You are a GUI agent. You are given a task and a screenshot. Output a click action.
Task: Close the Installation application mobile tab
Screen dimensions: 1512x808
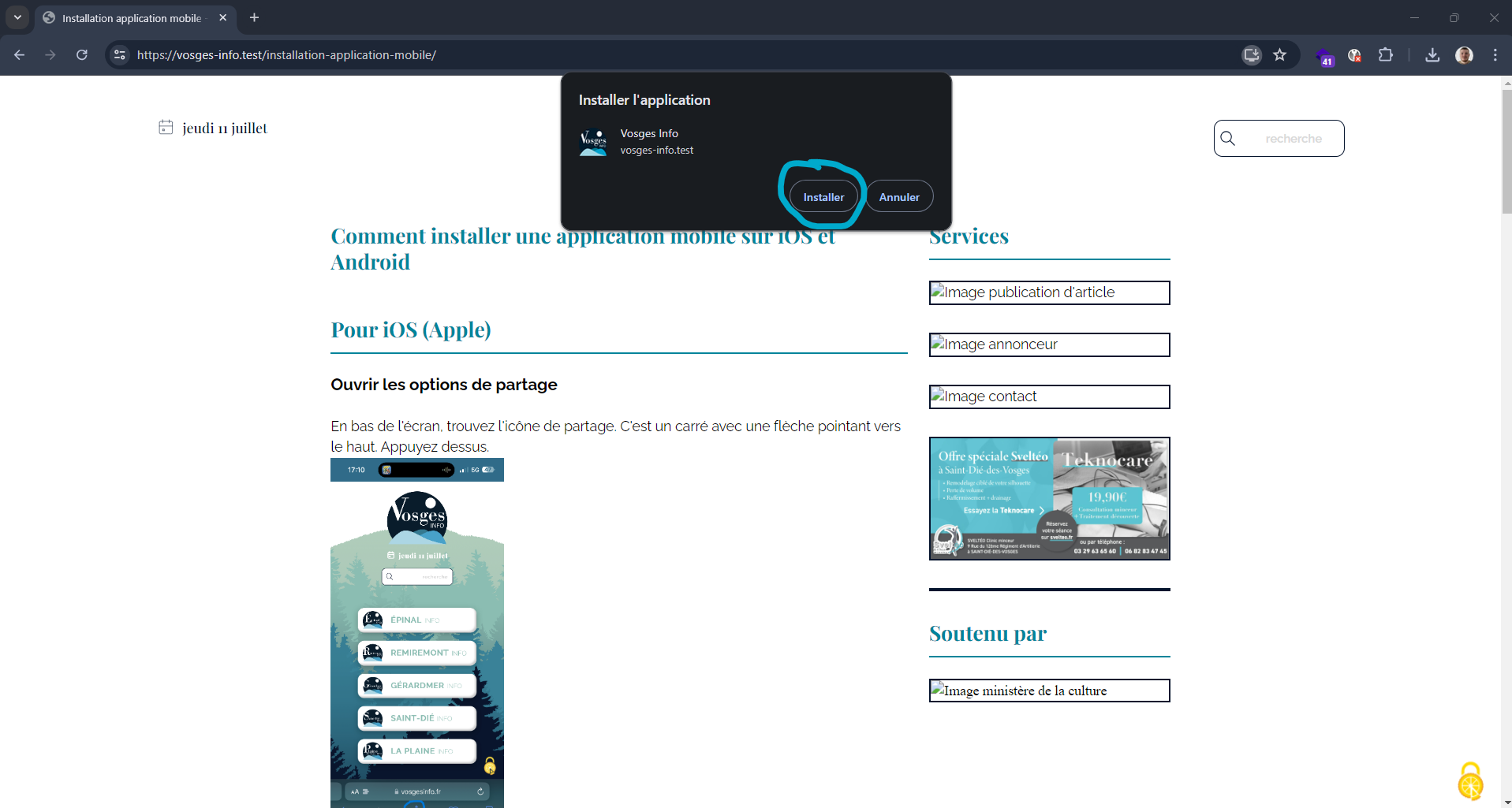[x=223, y=17]
